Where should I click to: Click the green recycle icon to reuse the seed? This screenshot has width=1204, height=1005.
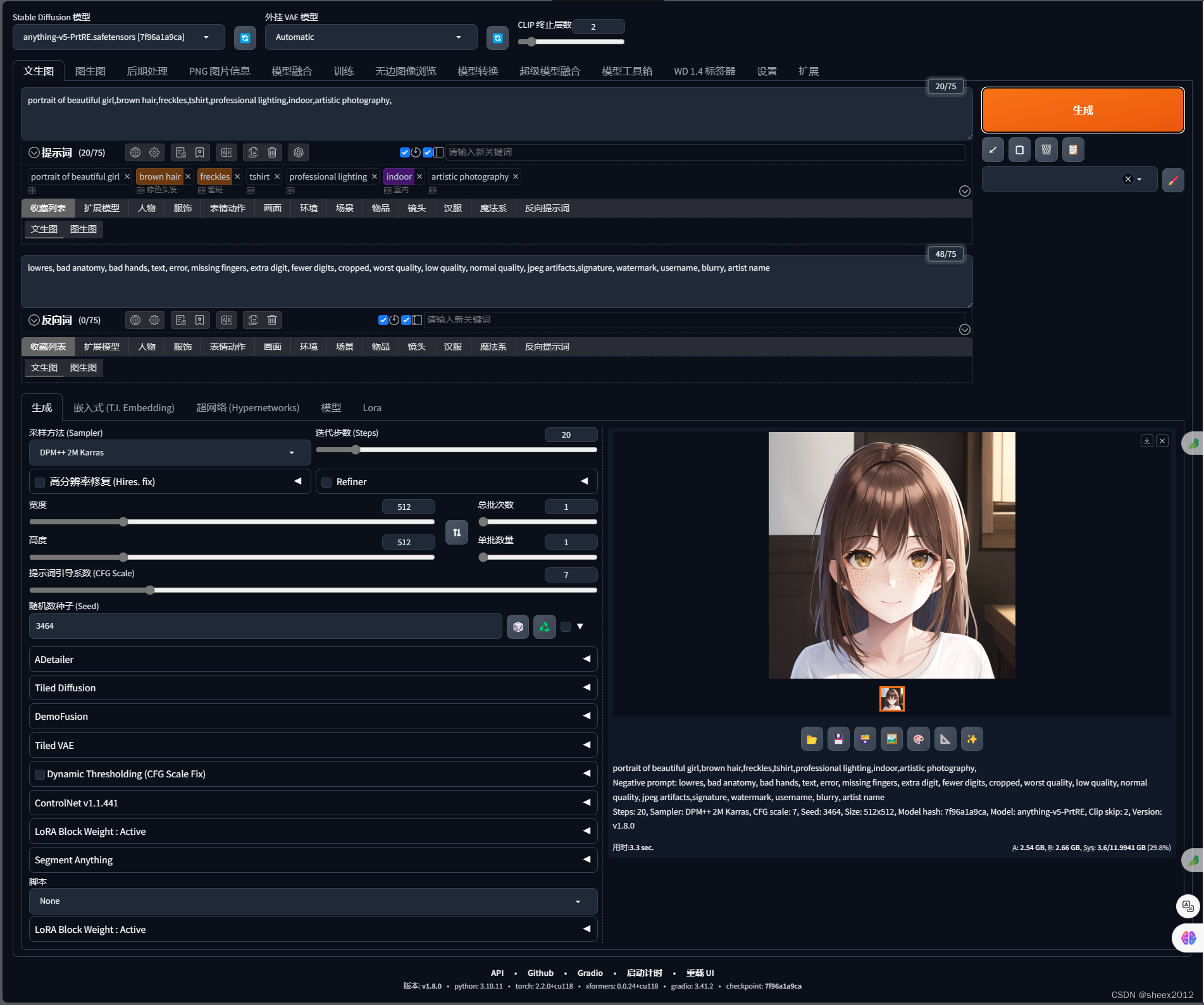click(x=544, y=627)
